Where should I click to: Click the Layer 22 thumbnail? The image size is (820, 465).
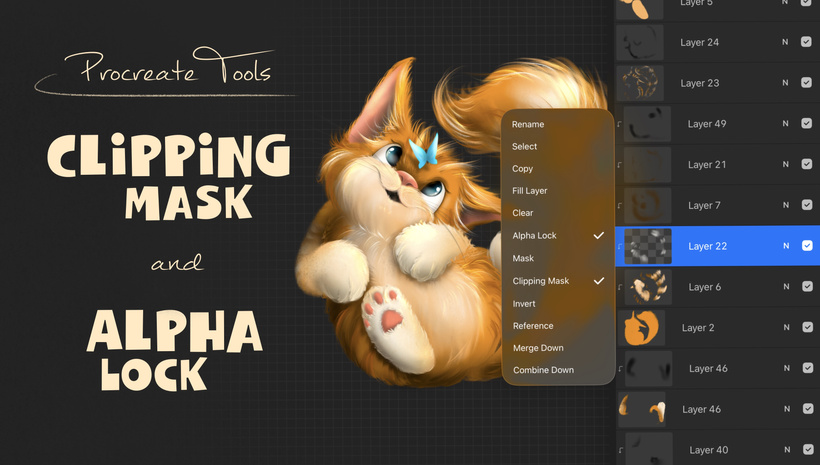(647, 246)
